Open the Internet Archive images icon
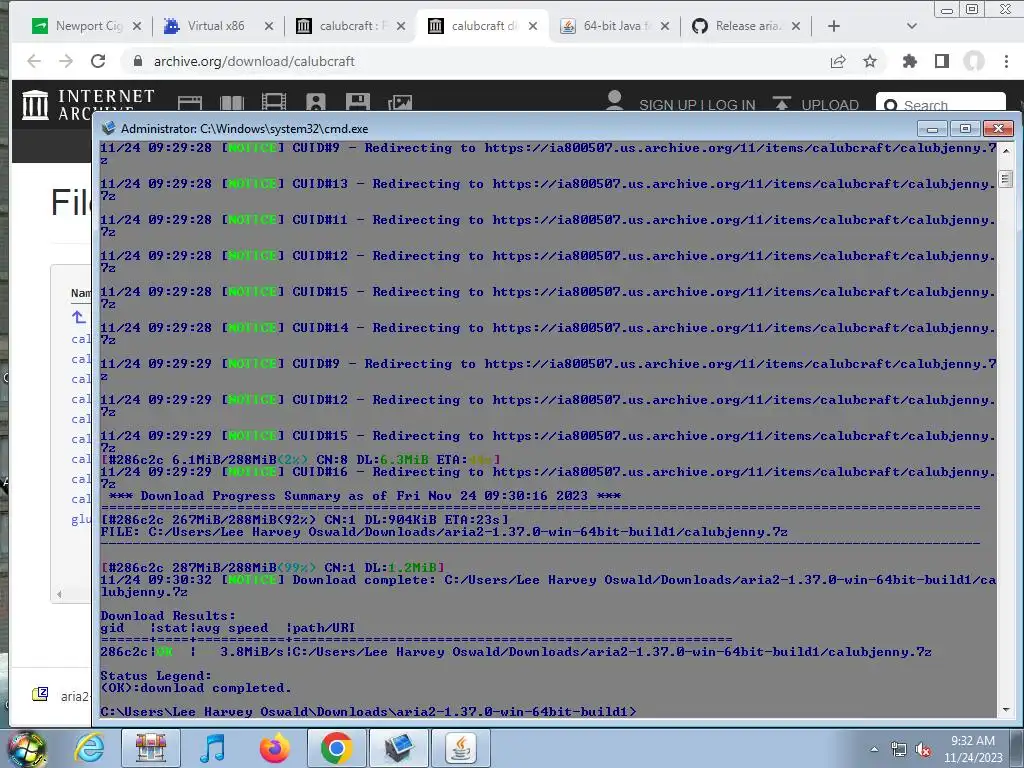This screenshot has height=768, width=1024. [x=400, y=103]
